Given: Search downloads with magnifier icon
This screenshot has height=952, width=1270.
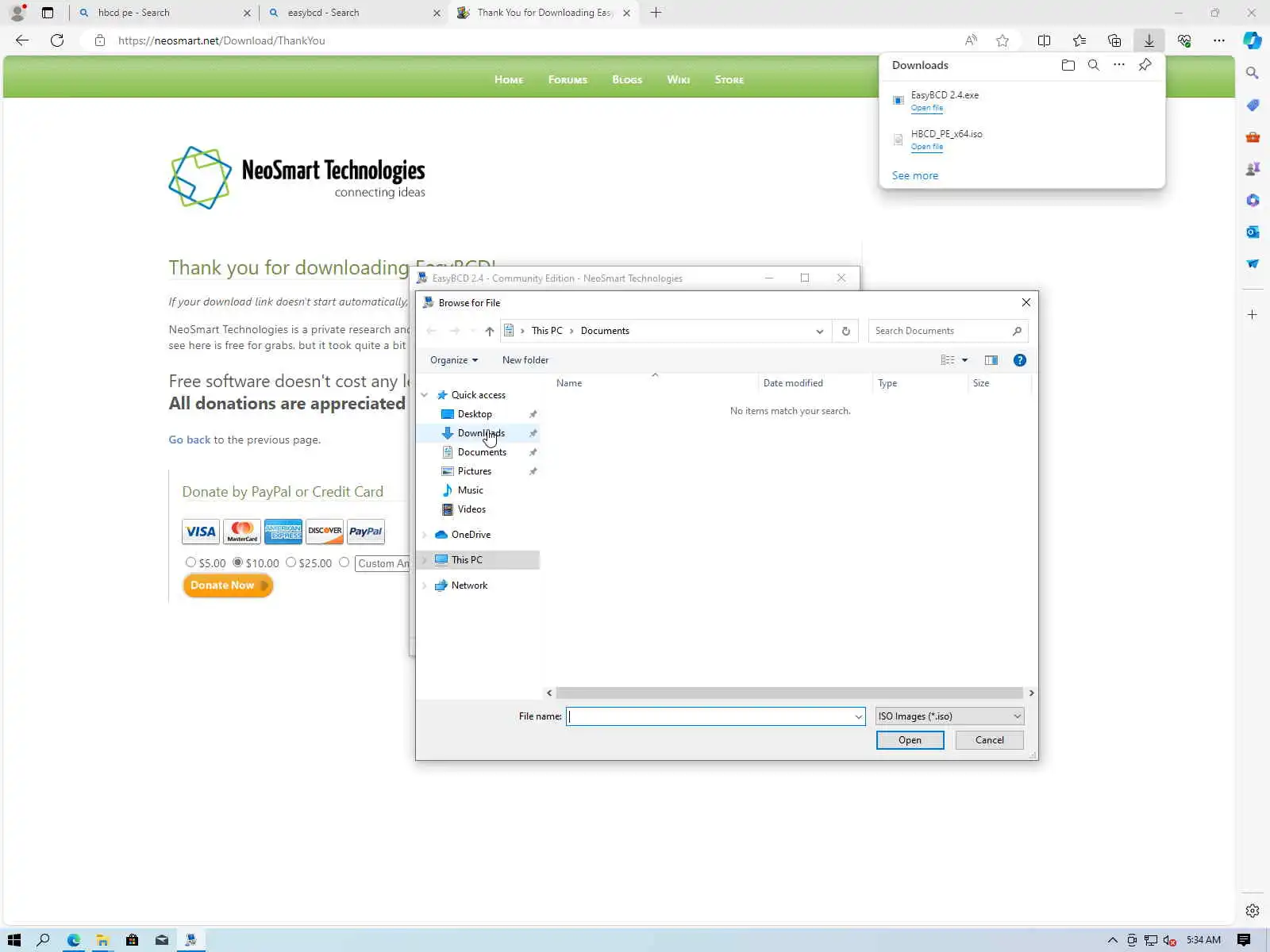Looking at the screenshot, I should click(1094, 65).
